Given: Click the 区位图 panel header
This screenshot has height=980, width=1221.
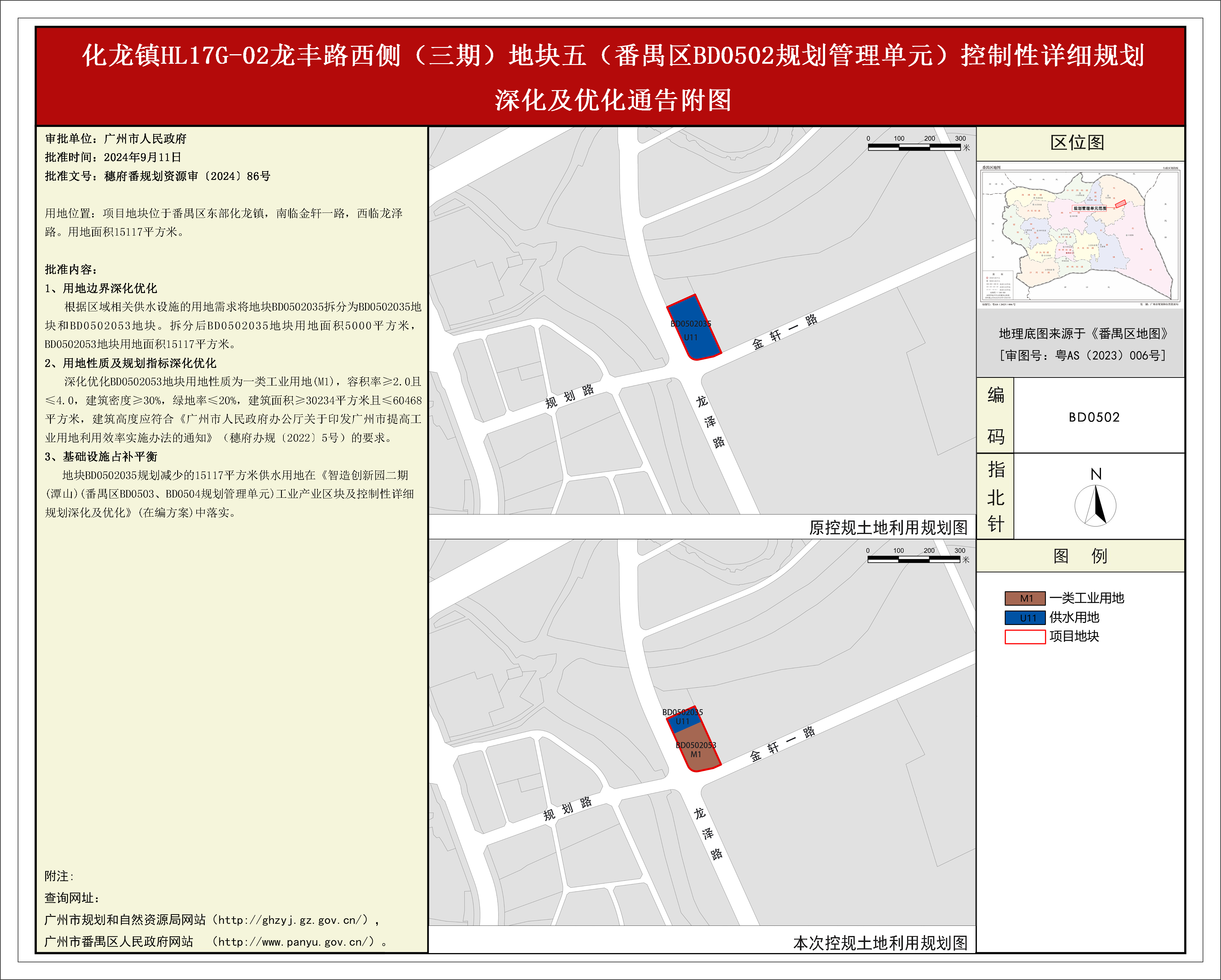Looking at the screenshot, I should tap(1077, 143).
